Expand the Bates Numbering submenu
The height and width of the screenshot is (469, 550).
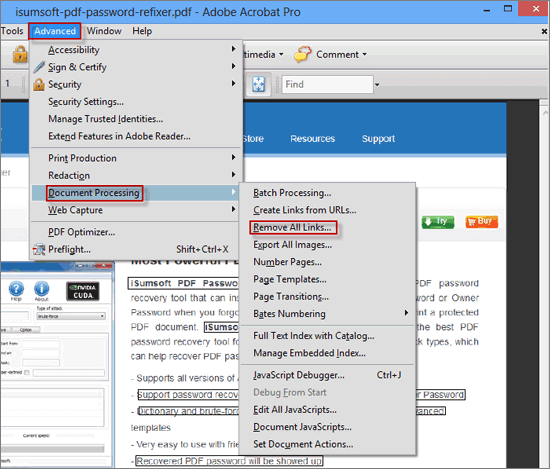tap(327, 314)
